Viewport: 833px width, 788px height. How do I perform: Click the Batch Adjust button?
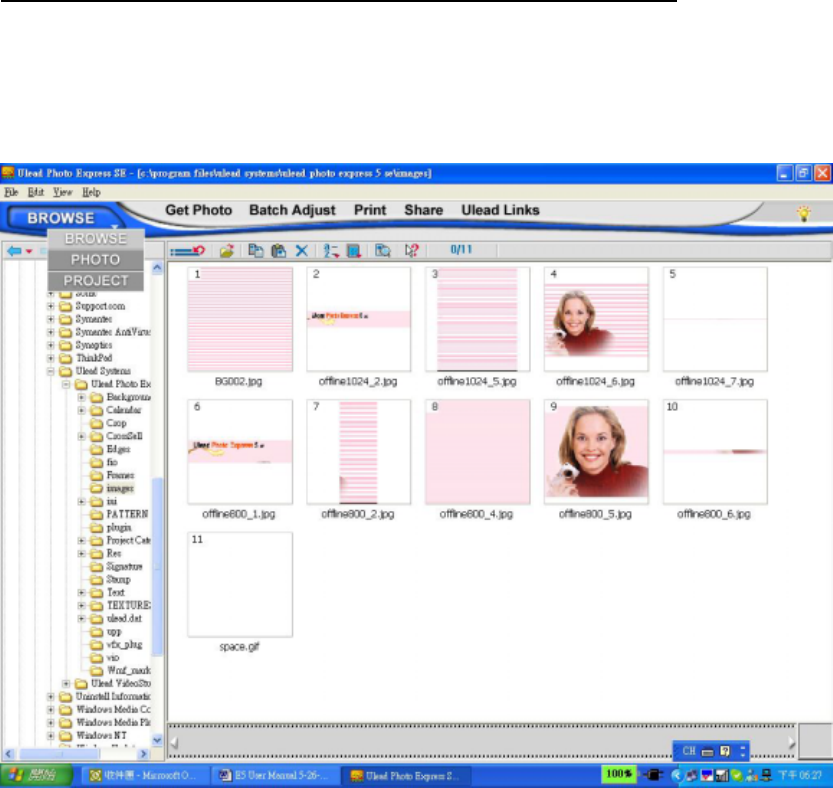point(292,210)
